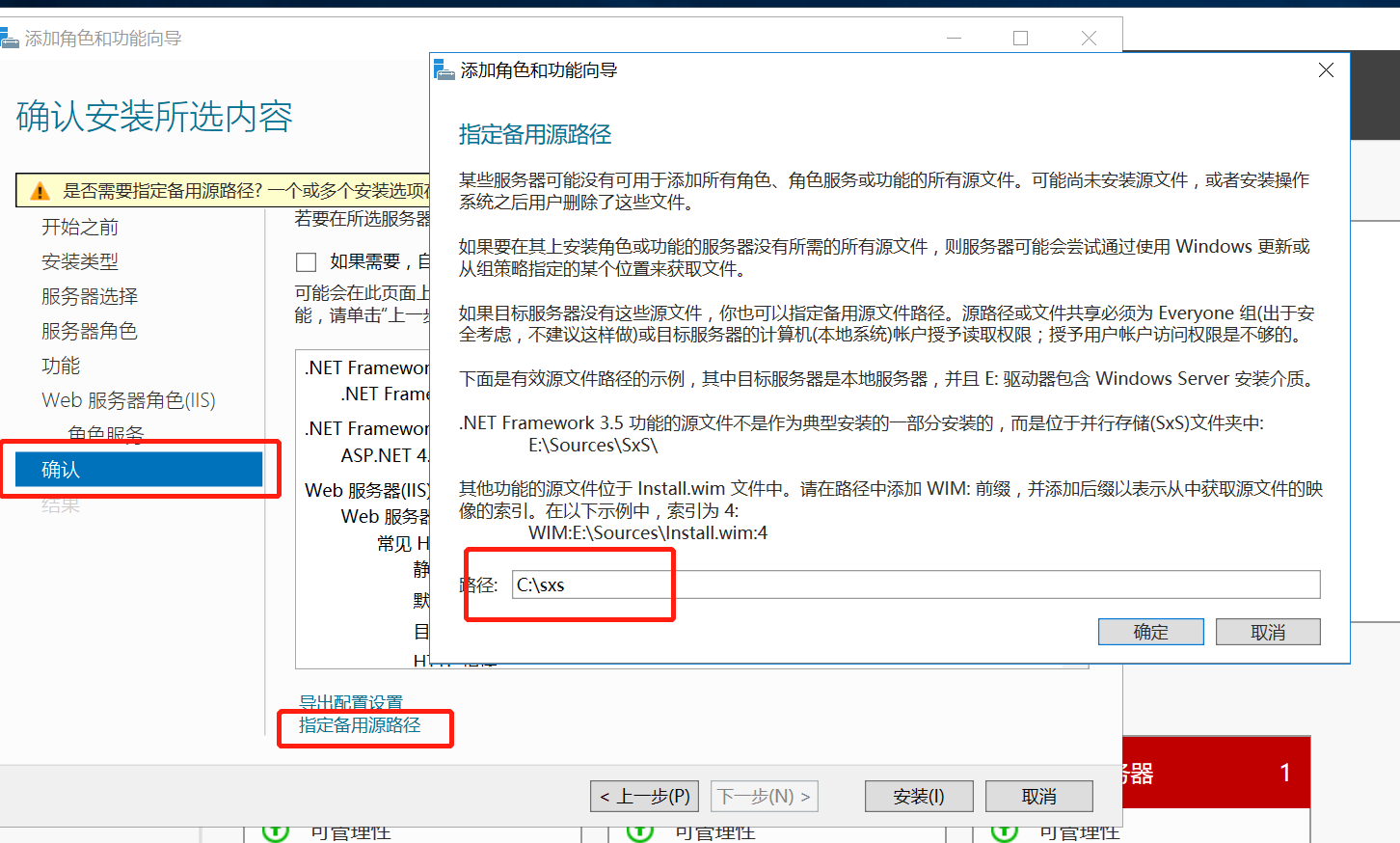Click the rightmost green 可管理性 status icon
The height and width of the screenshot is (843, 1400).
coord(1005,831)
